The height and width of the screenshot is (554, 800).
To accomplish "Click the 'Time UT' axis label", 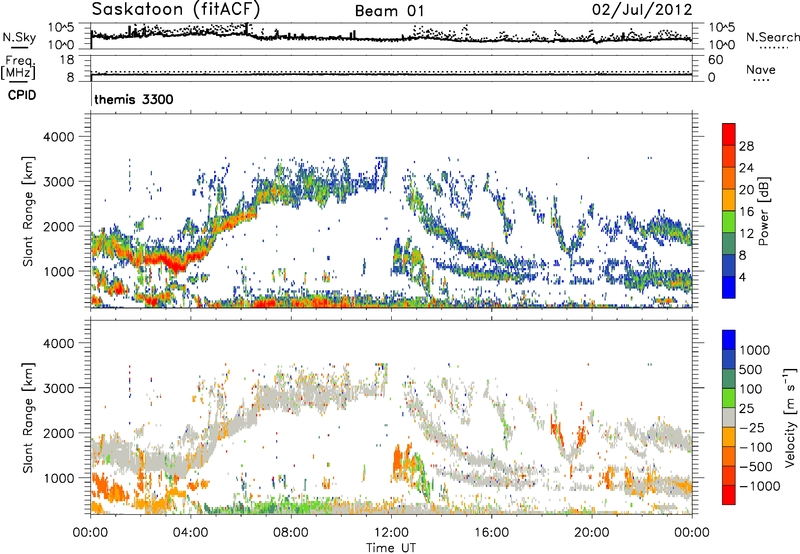I will (x=391, y=548).
